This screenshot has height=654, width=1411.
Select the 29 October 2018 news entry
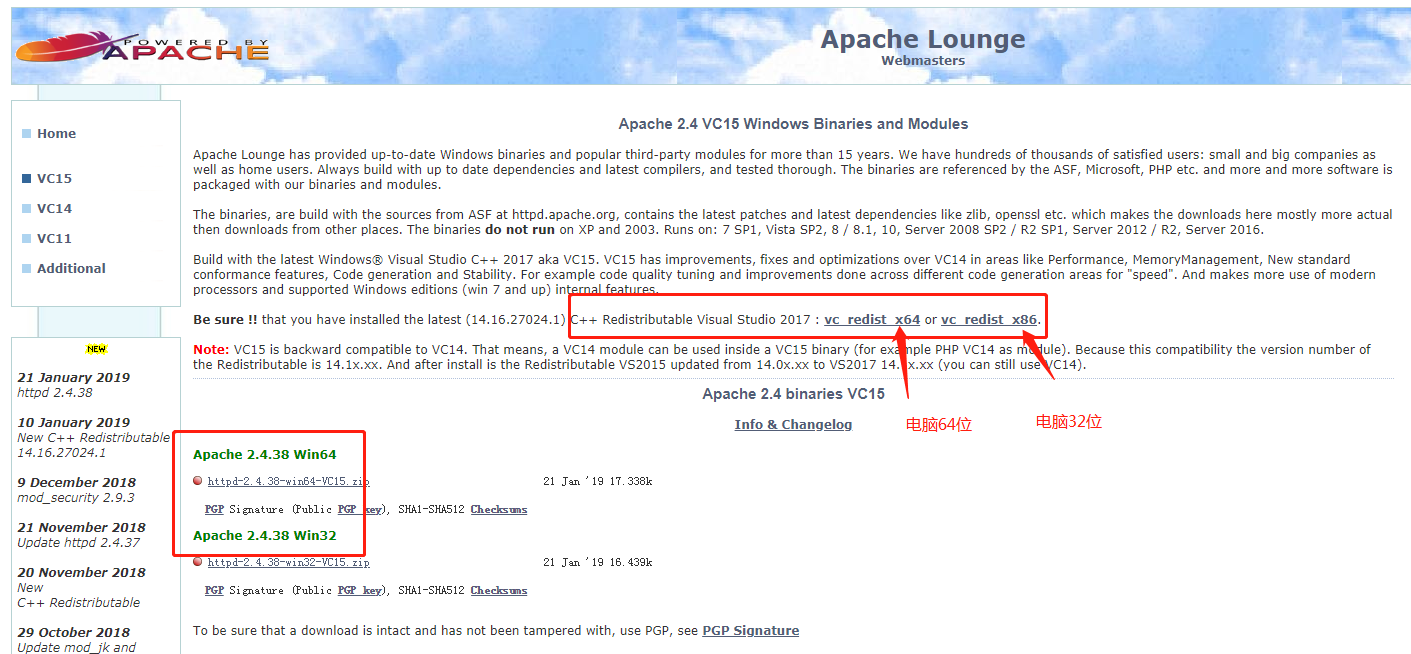click(x=74, y=632)
